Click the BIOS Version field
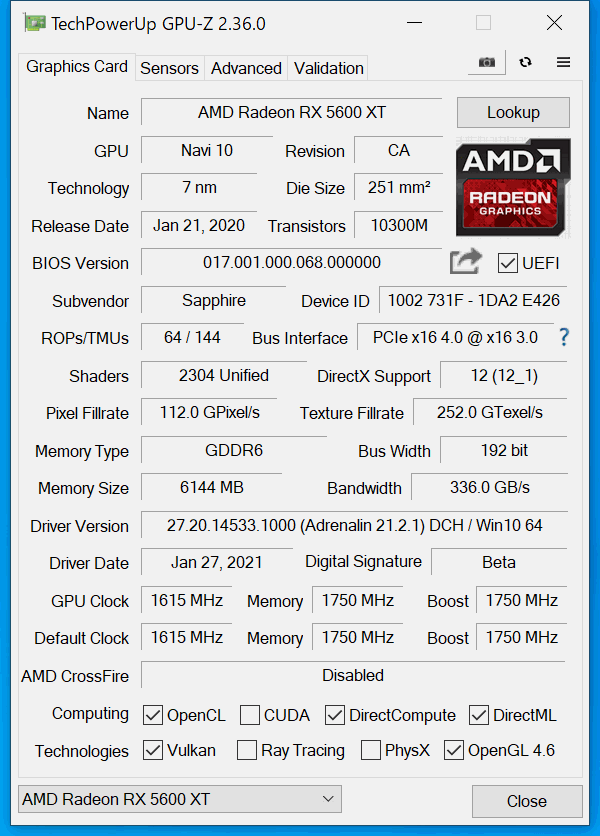The height and width of the screenshot is (836, 600). tap(291, 263)
